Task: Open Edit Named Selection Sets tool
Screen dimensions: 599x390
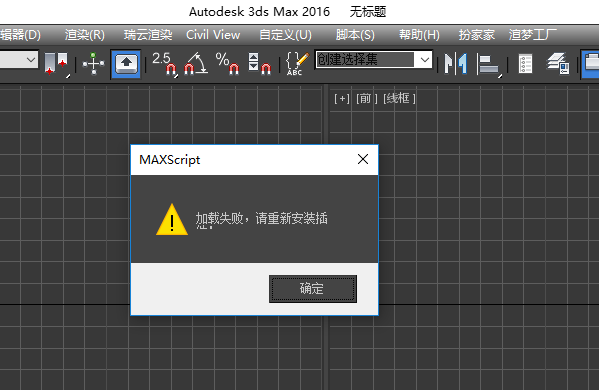Action: click(x=297, y=64)
